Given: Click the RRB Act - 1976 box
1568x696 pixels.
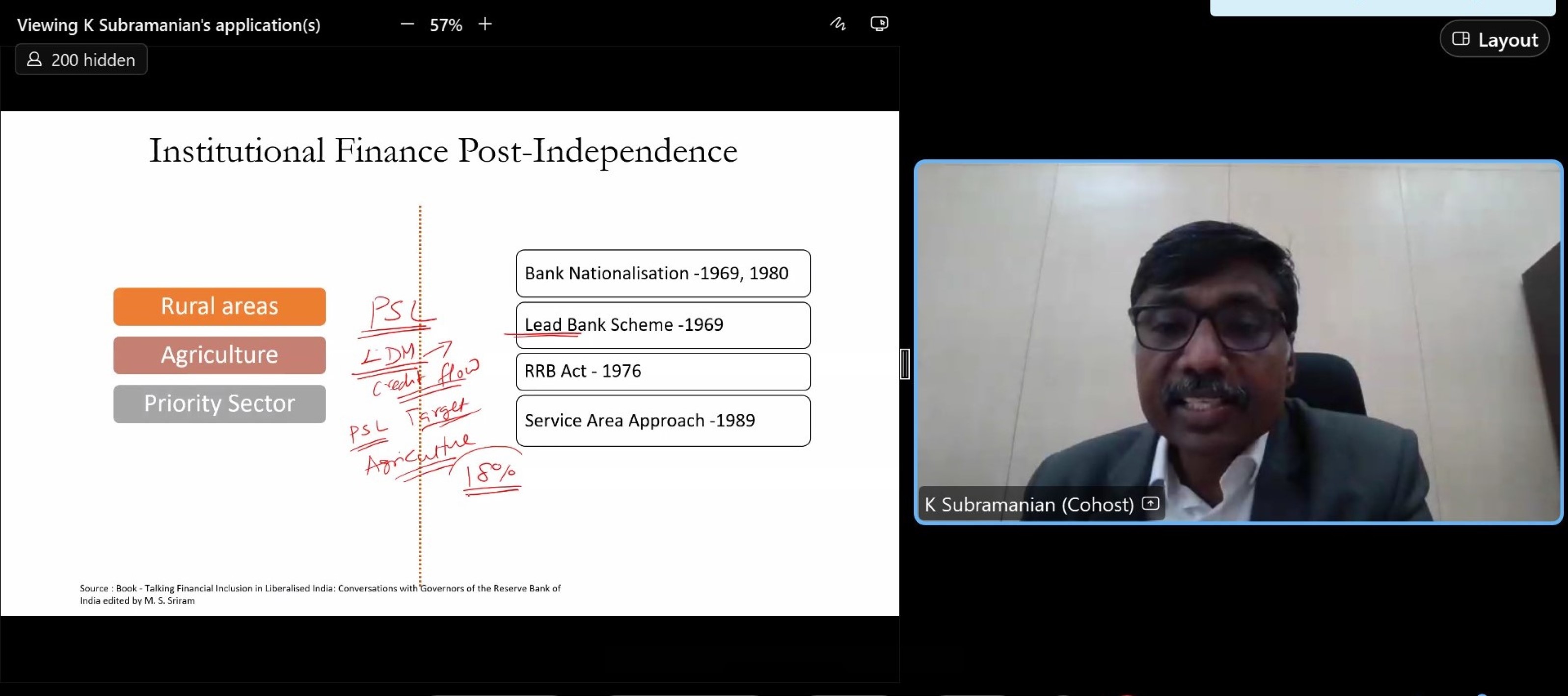Looking at the screenshot, I should pos(663,371).
